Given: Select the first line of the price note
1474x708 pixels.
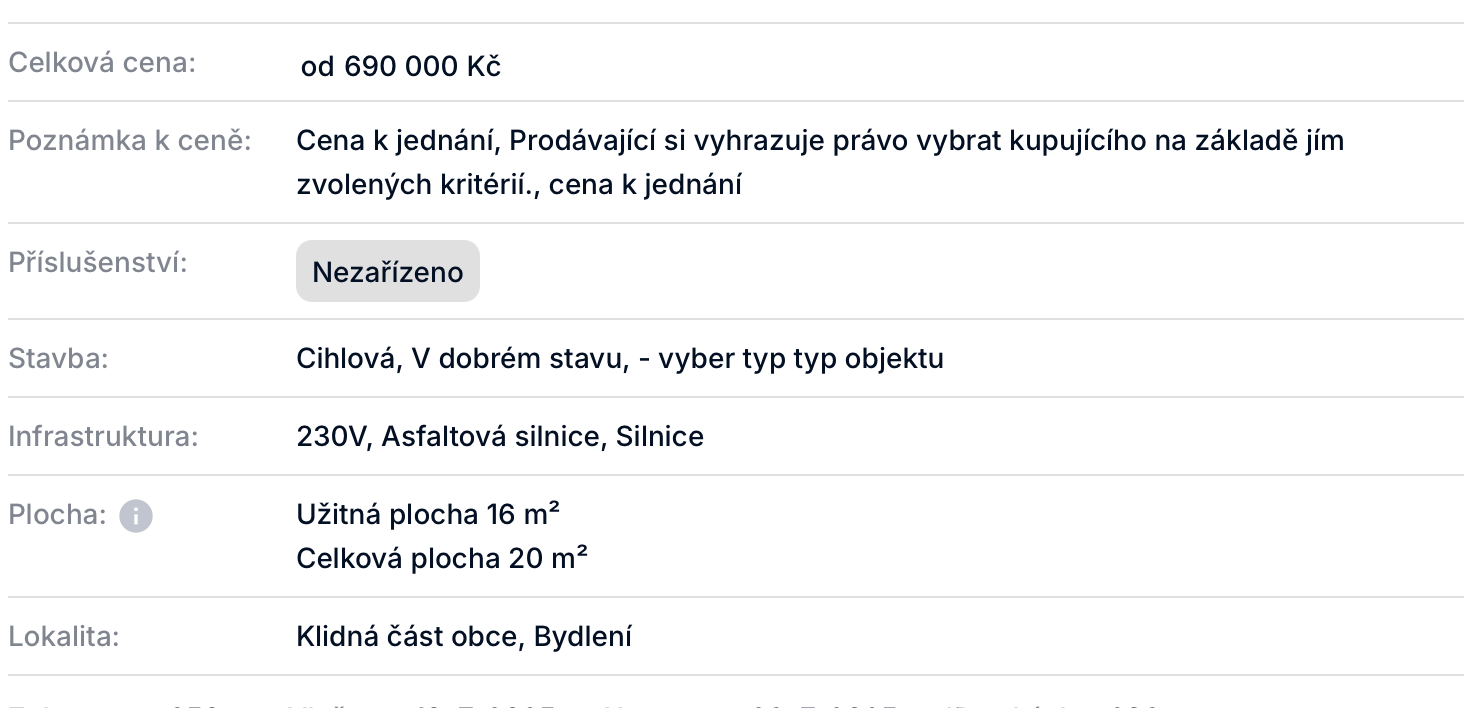Looking at the screenshot, I should (x=820, y=141).
